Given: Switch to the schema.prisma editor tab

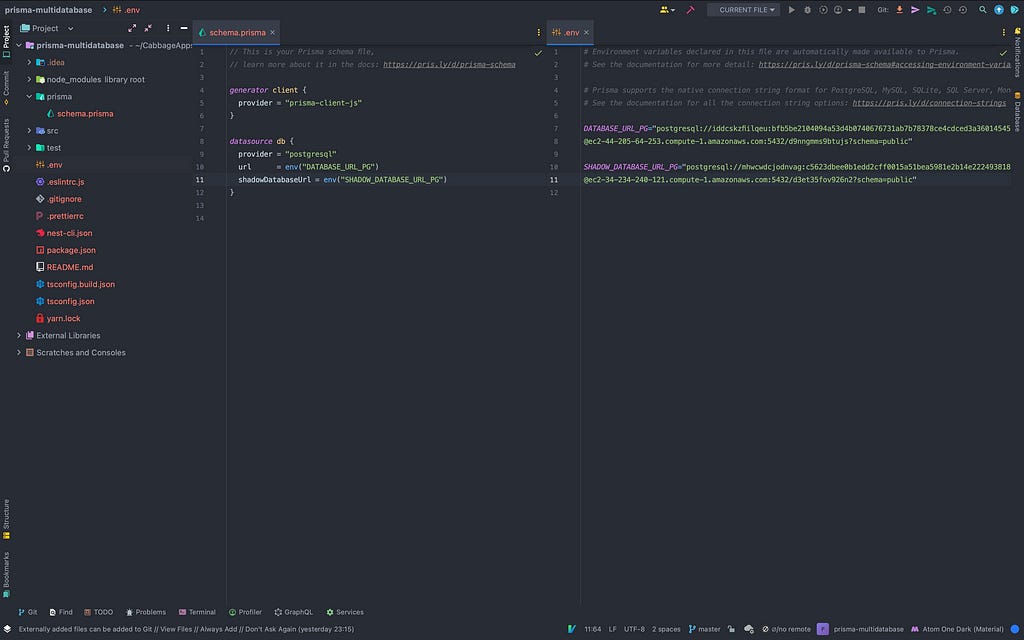Looking at the screenshot, I should pyautogui.click(x=237, y=32).
